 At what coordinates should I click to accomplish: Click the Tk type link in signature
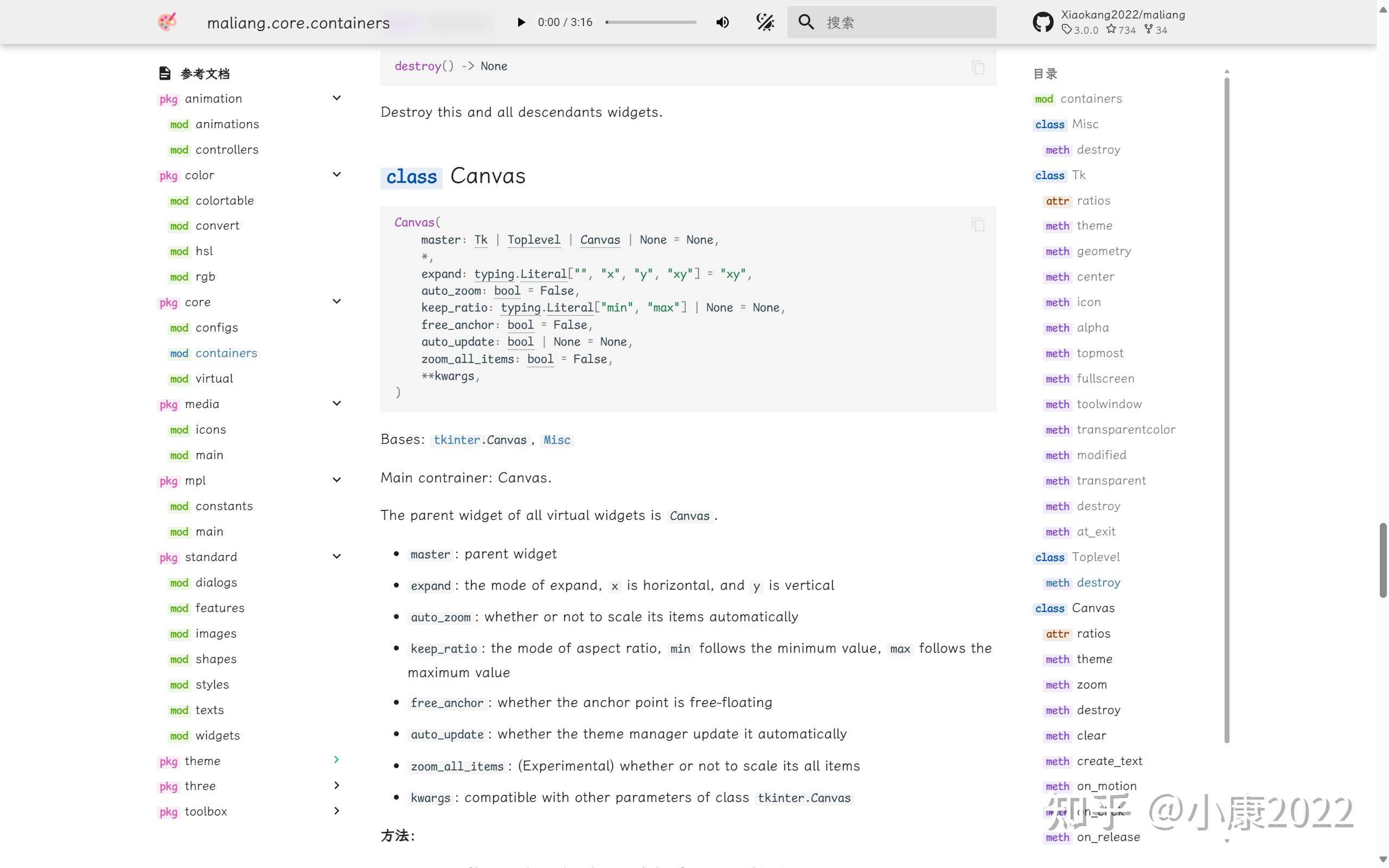(480, 239)
